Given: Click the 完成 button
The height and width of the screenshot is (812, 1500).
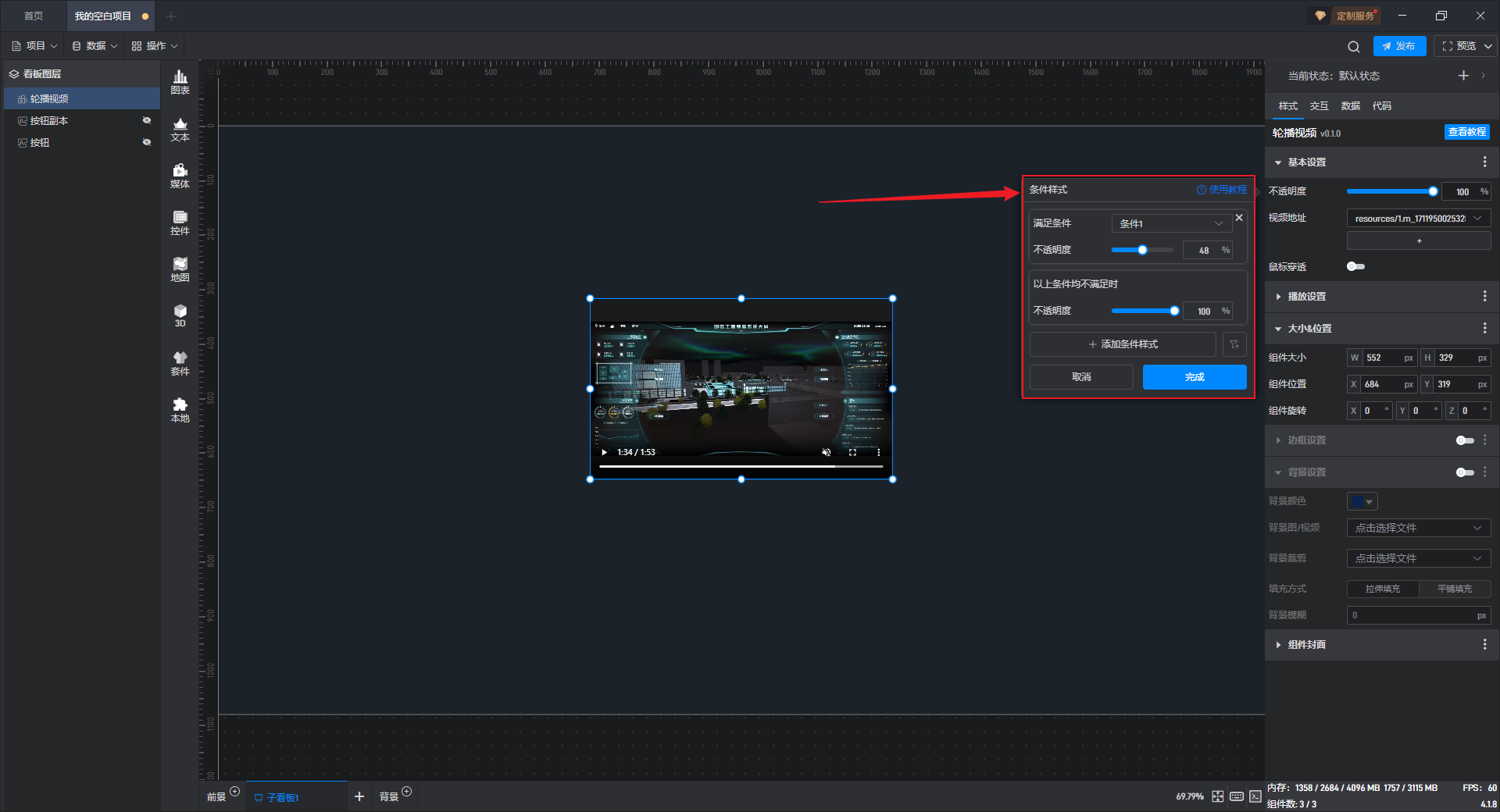Looking at the screenshot, I should (x=1194, y=377).
